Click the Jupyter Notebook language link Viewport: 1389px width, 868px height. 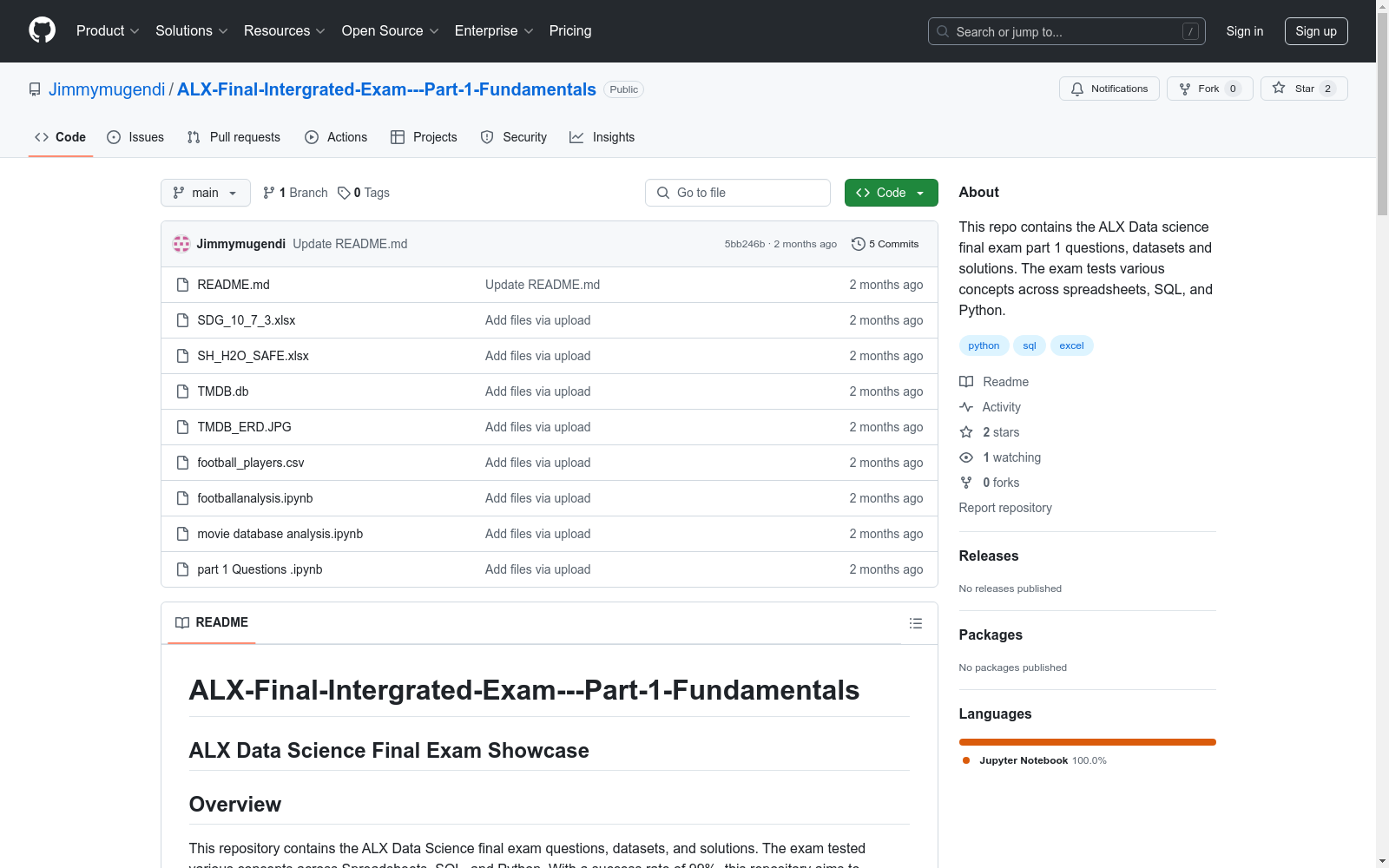(x=1043, y=760)
